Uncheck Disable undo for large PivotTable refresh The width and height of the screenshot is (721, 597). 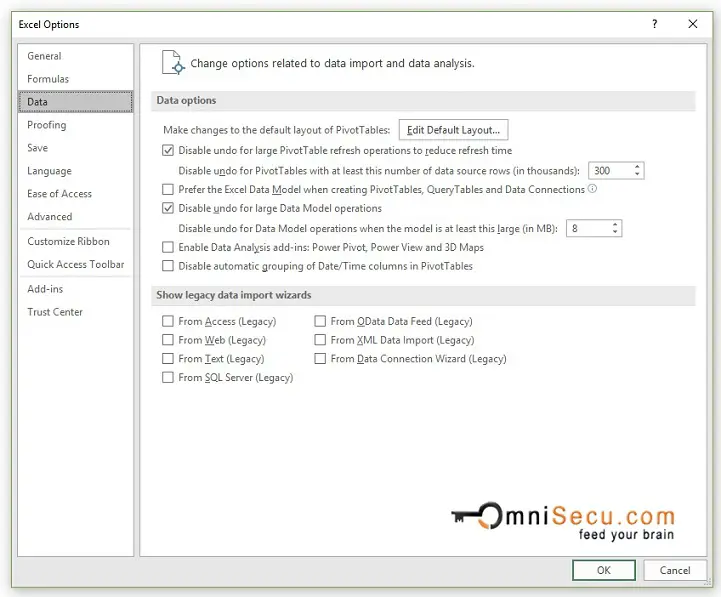tap(168, 151)
